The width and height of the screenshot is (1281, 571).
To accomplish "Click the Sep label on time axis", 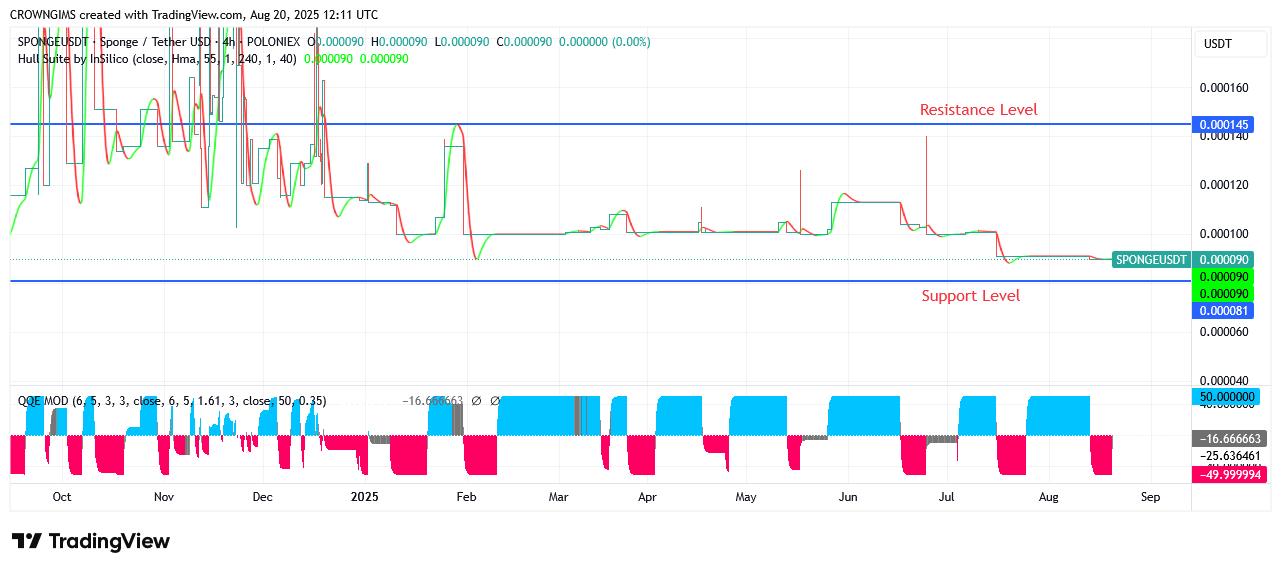I will pos(1150,497).
